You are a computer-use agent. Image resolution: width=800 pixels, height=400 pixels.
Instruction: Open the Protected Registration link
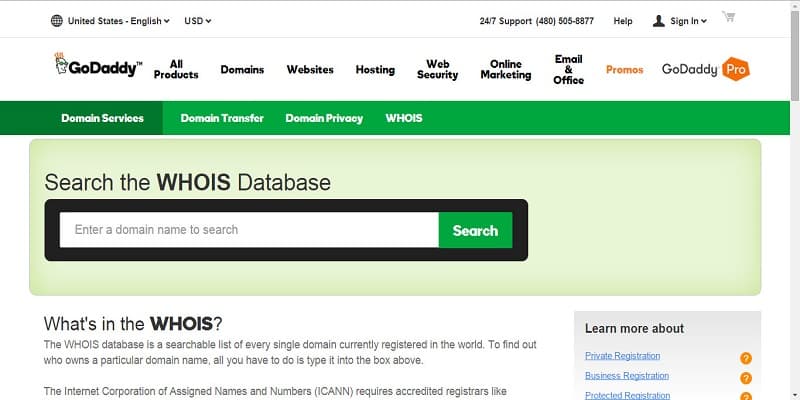[x=628, y=395]
